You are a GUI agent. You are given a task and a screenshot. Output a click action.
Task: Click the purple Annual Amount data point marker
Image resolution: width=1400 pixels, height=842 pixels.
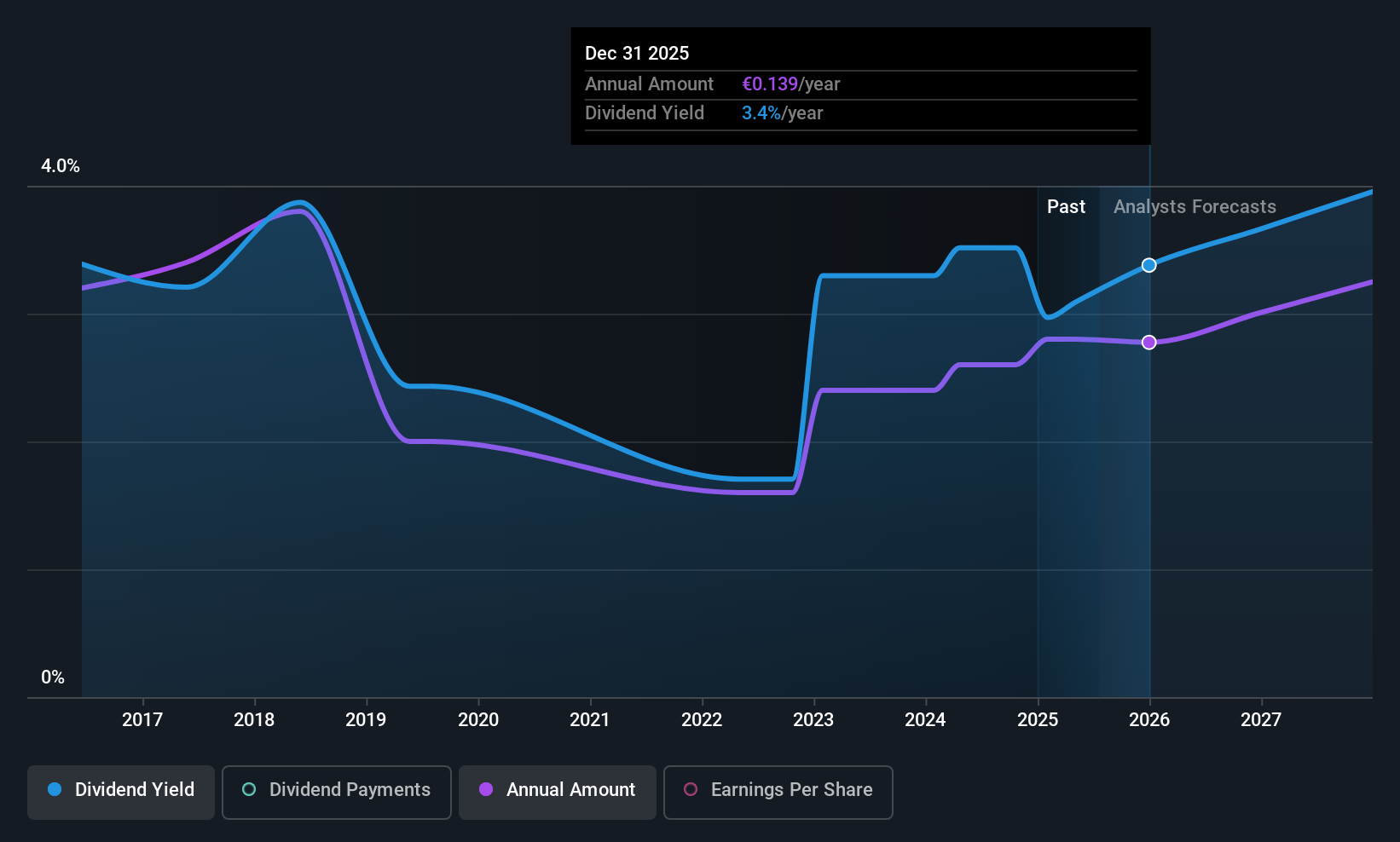[1149, 343]
